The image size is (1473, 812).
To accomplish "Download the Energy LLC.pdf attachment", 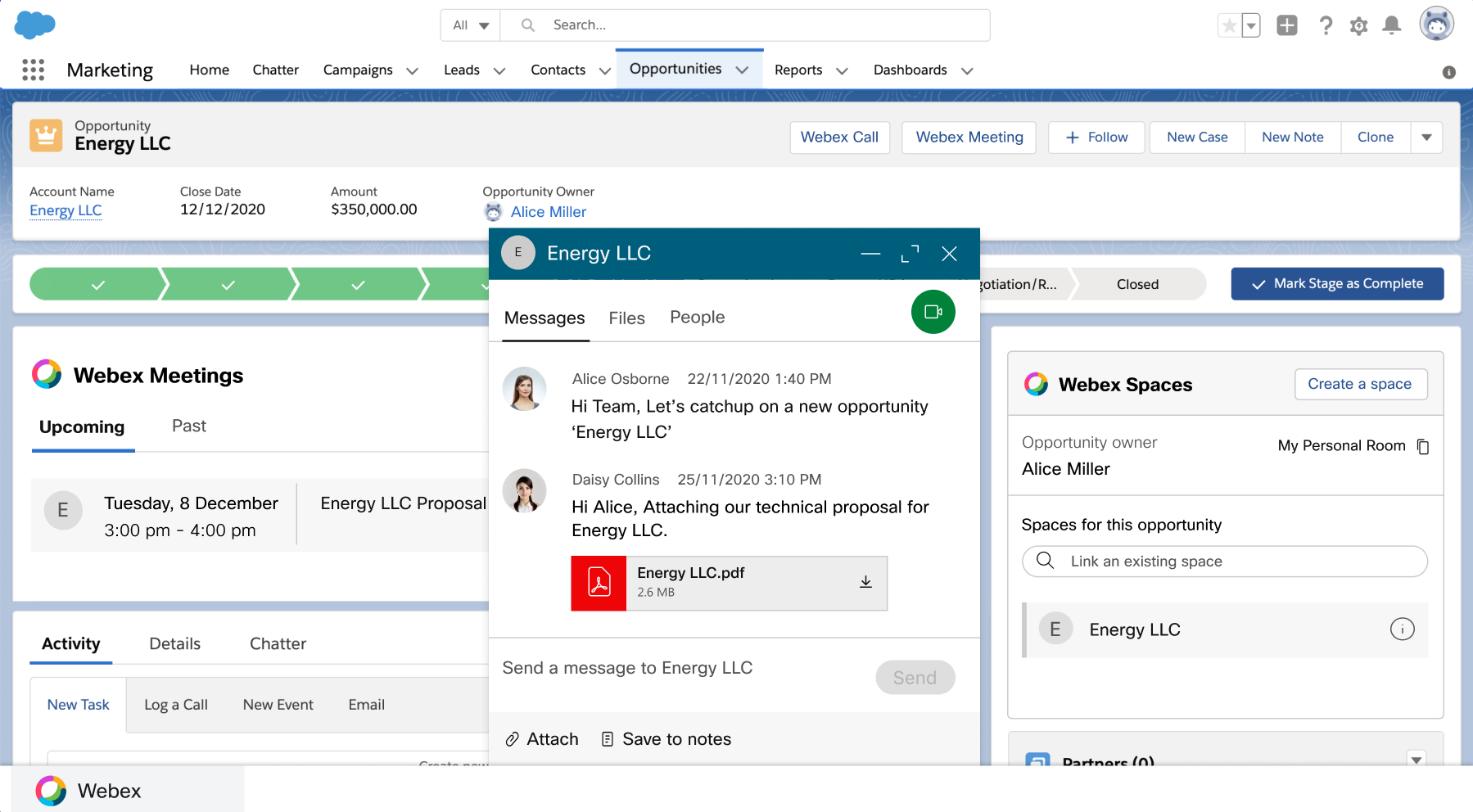I will [x=865, y=582].
